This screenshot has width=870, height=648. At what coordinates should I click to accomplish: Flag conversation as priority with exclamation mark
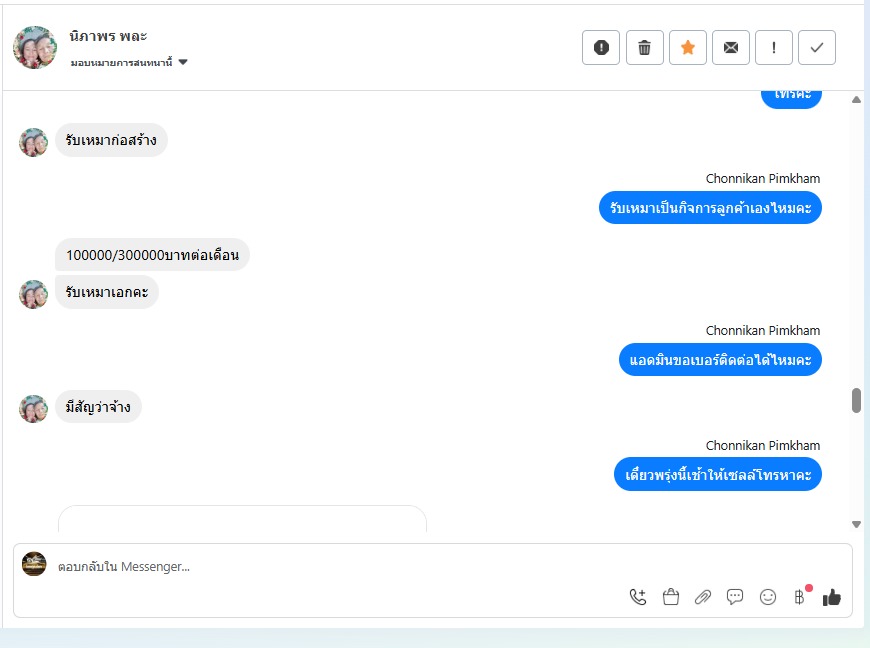point(773,48)
